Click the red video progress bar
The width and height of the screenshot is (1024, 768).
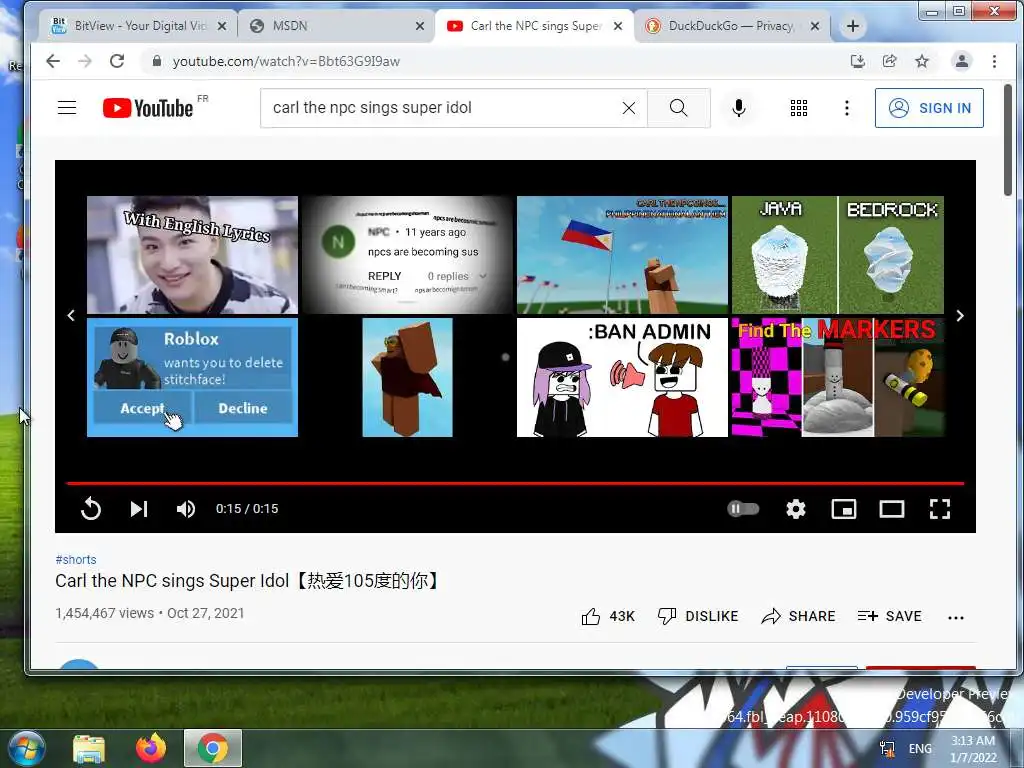515,483
